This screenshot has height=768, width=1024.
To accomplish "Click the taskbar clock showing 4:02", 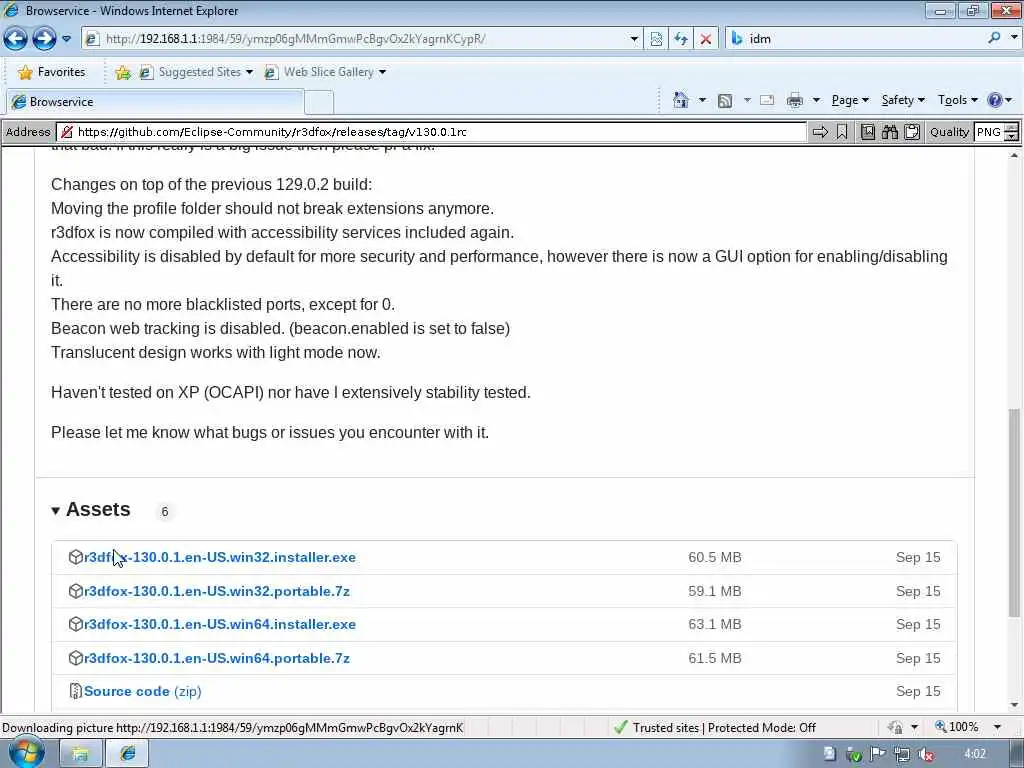I will (974, 754).
